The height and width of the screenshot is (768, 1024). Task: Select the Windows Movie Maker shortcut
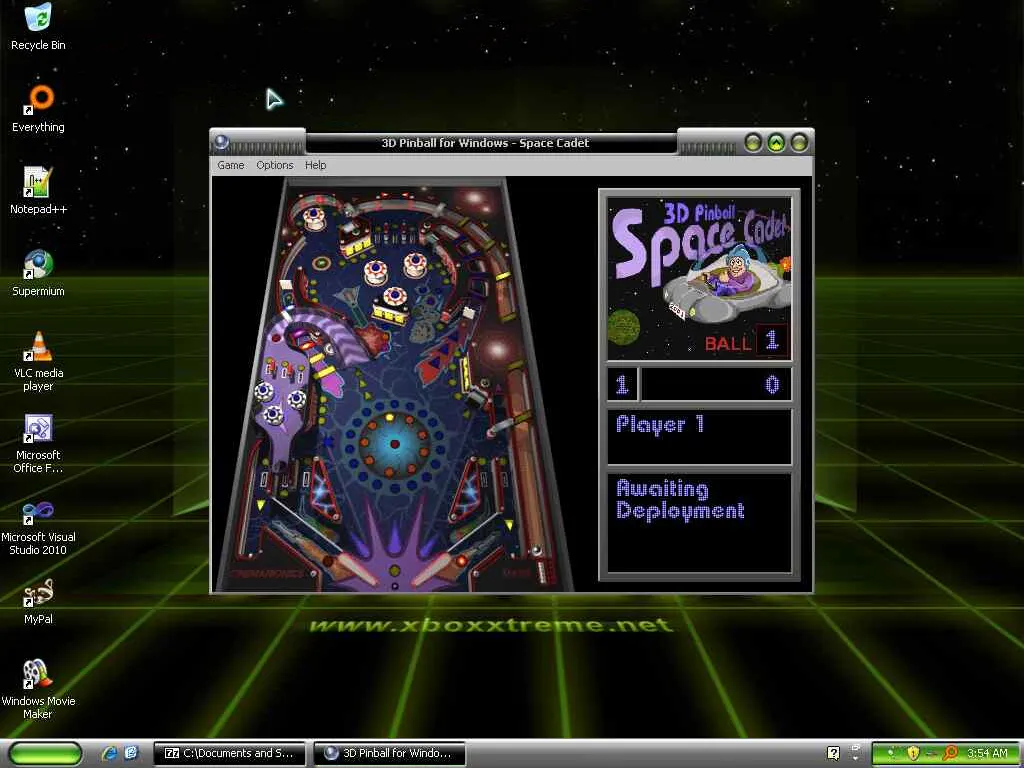(x=38, y=690)
